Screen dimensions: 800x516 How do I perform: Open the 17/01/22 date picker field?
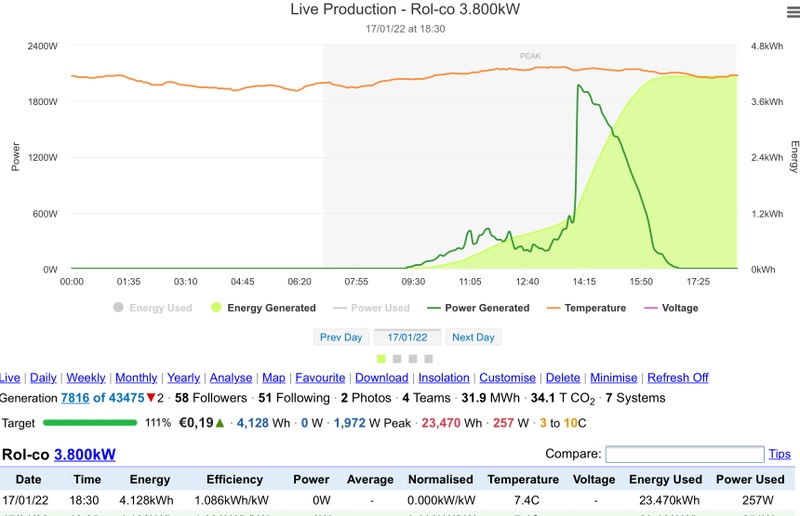point(407,337)
